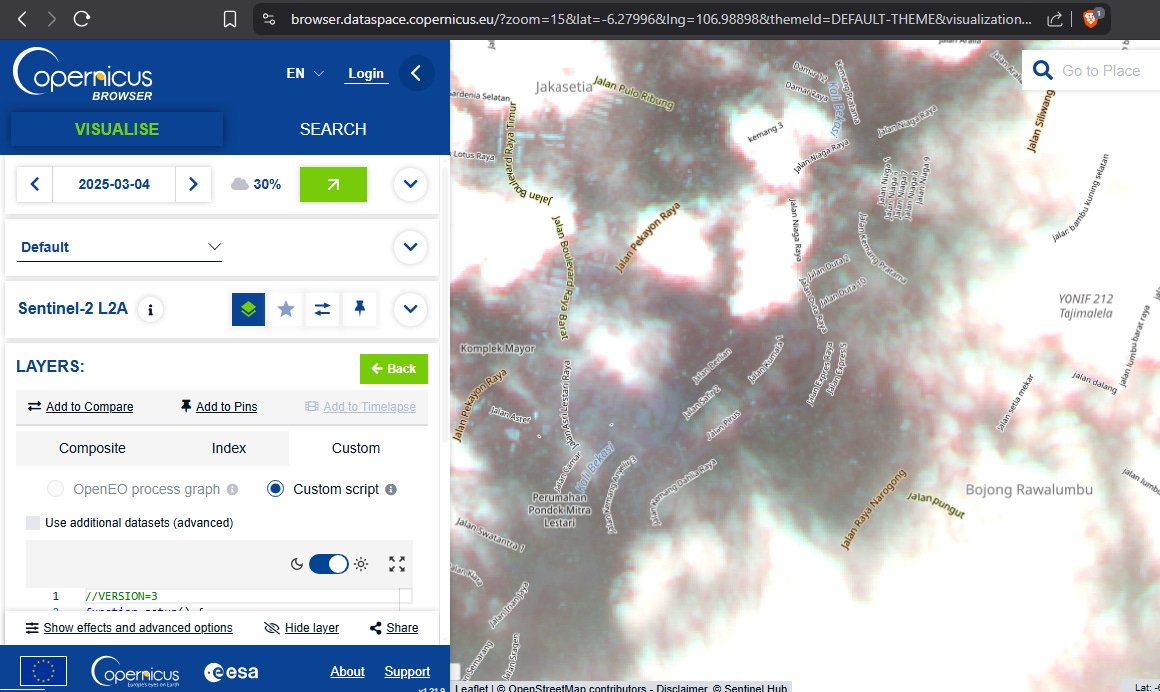Click the ESA logo in footer
Screen dimensions: 1160x692
(x=232, y=672)
